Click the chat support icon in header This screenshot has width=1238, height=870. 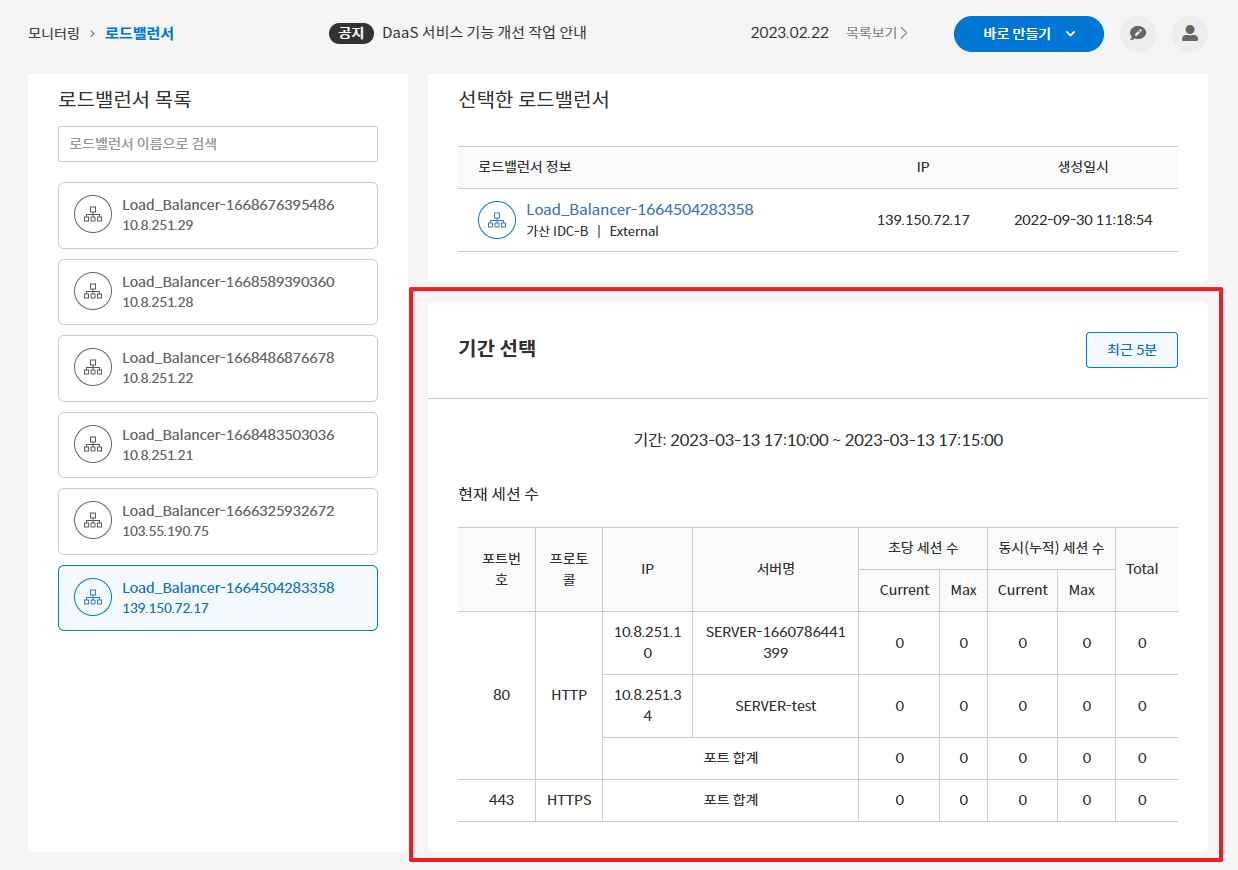click(x=1138, y=33)
